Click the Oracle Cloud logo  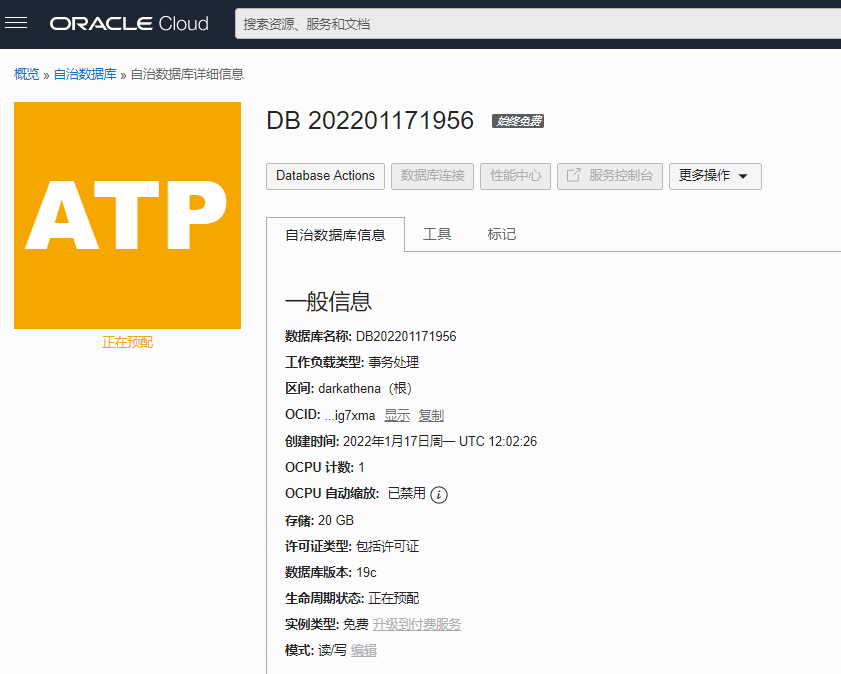click(x=129, y=24)
